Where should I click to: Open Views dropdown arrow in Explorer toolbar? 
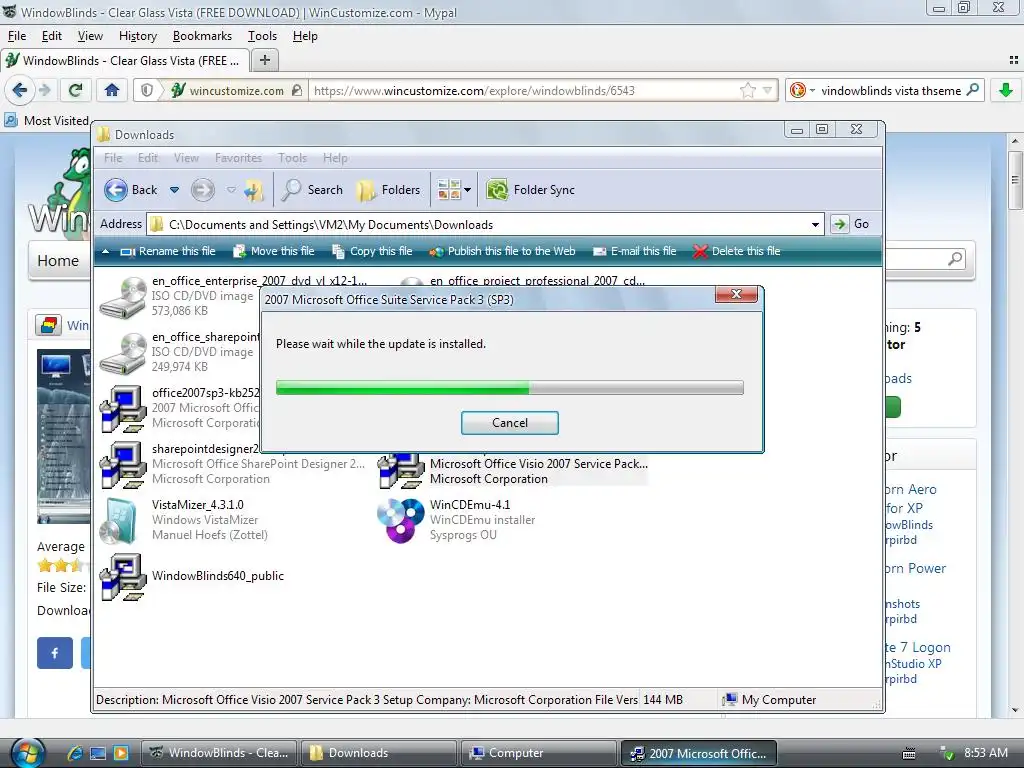click(467, 190)
